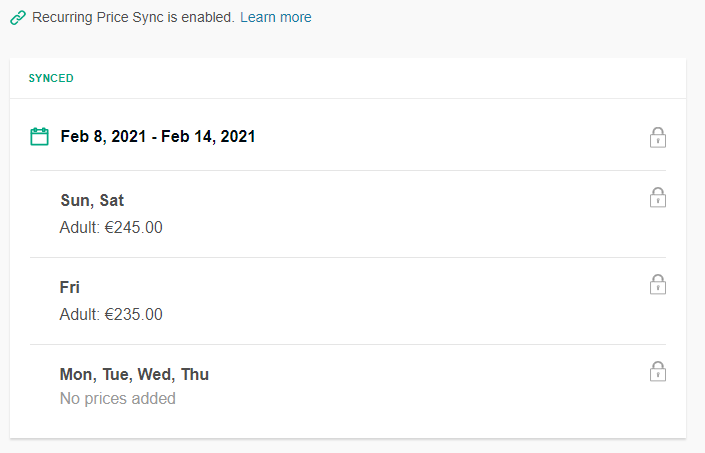Screen dimensions: 705x453
Task: Select the Feb 8, 2021 start date
Action: point(103,137)
